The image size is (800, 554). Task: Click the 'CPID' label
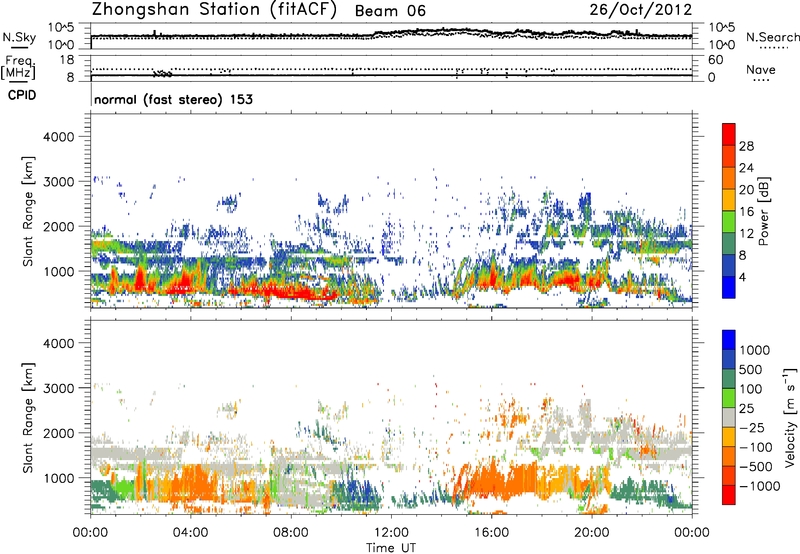pos(22,95)
